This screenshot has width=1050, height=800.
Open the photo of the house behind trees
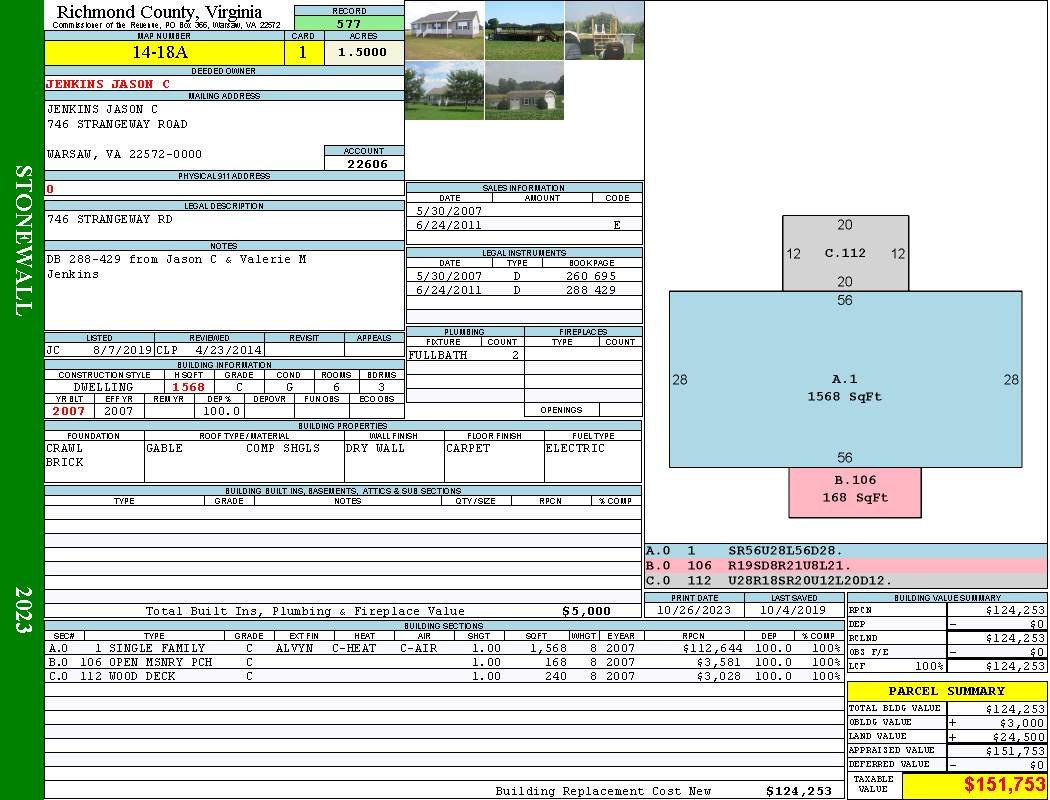pyautogui.click(x=444, y=91)
